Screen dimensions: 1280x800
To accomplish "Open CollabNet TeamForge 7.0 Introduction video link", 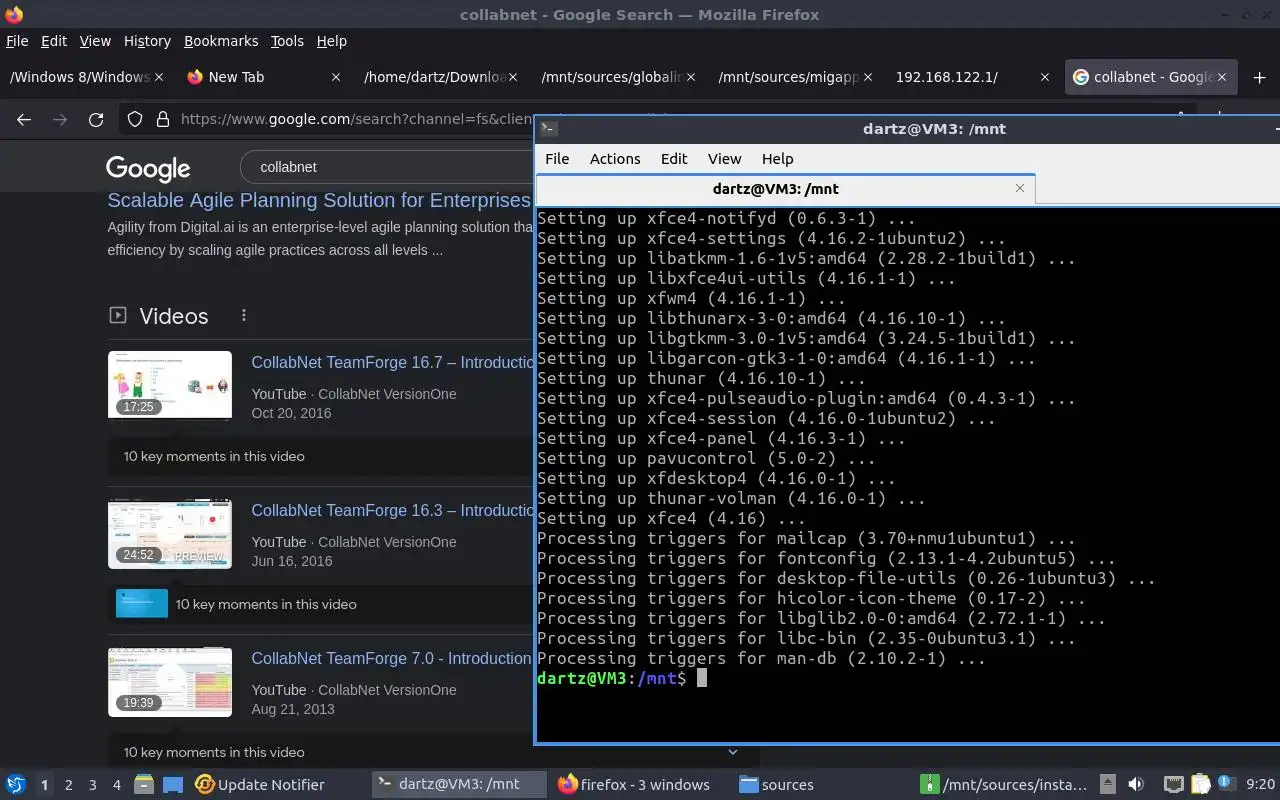I will 392,659.
